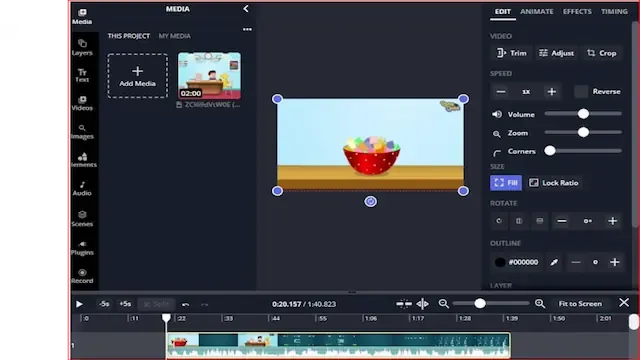This screenshot has height=360, width=640.
Task: Click the Add Media box
Action: (138, 76)
